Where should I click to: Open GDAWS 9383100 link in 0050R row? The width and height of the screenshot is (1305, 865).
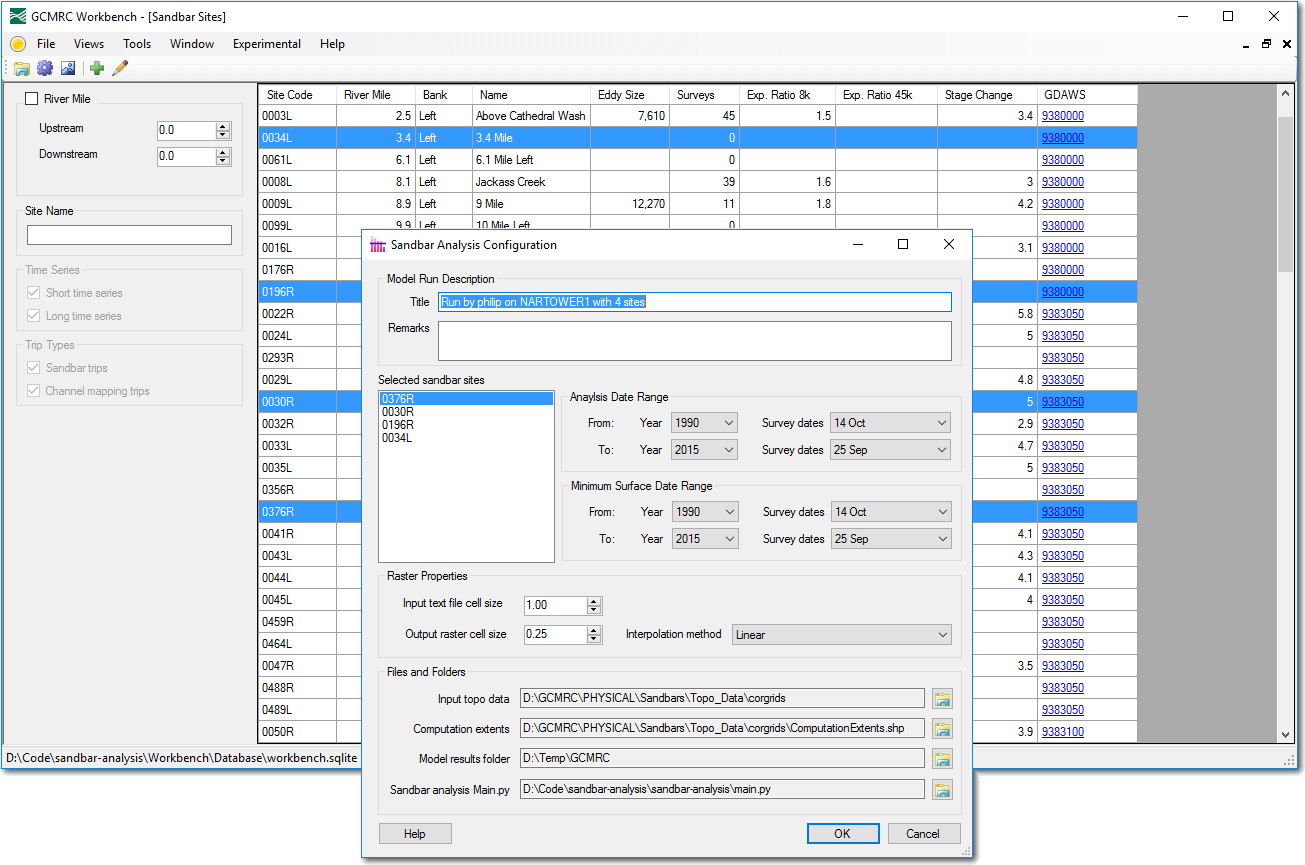tap(1063, 732)
